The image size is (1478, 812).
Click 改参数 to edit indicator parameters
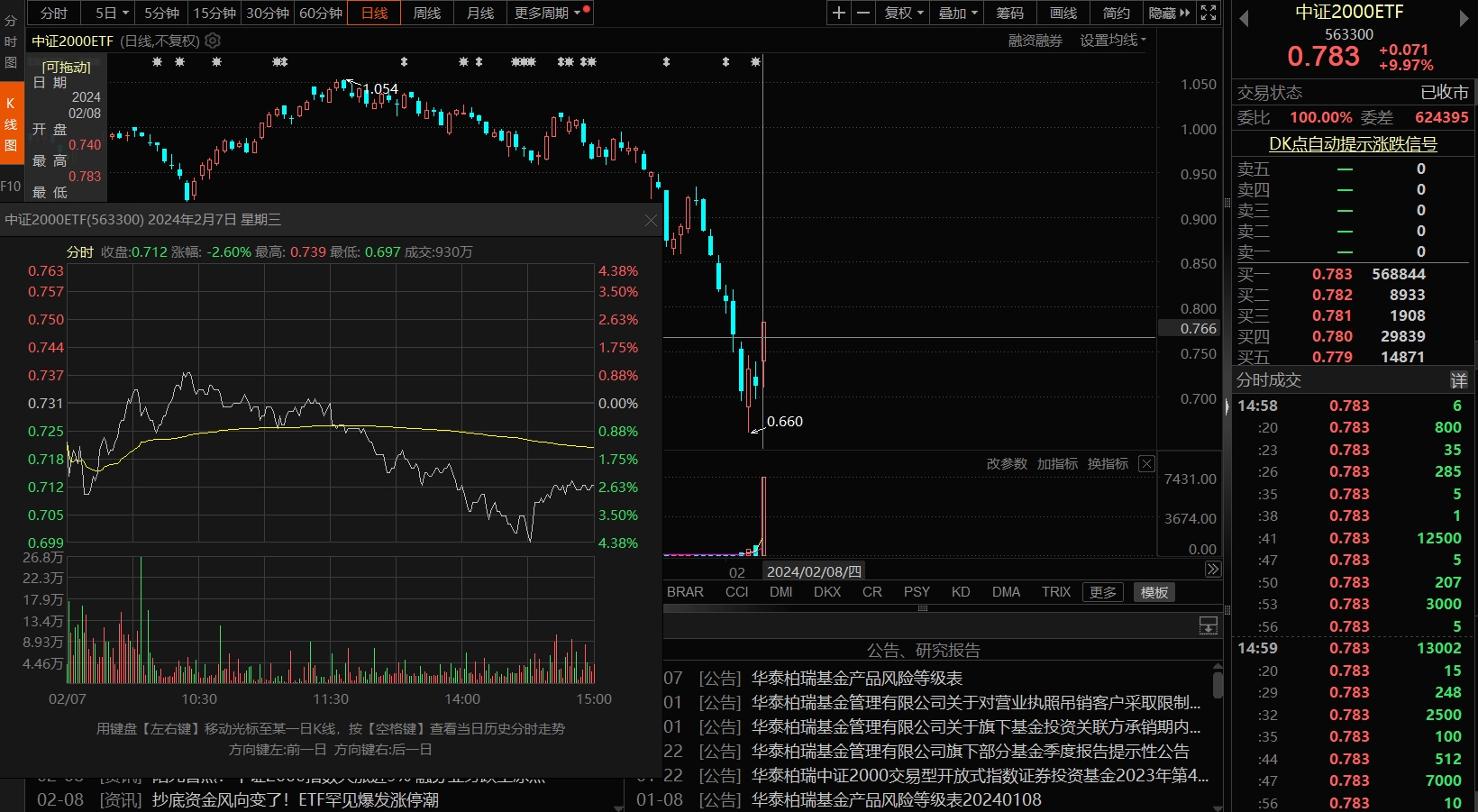(1007, 463)
